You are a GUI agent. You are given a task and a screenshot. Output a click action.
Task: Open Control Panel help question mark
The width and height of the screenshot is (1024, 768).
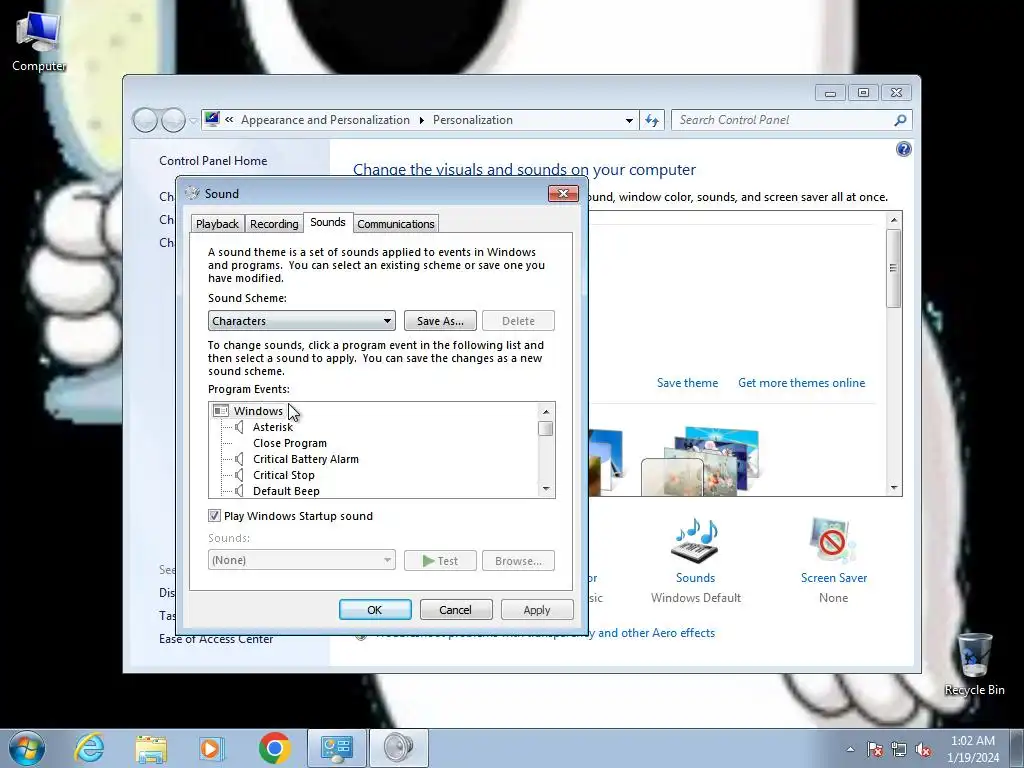tap(903, 150)
